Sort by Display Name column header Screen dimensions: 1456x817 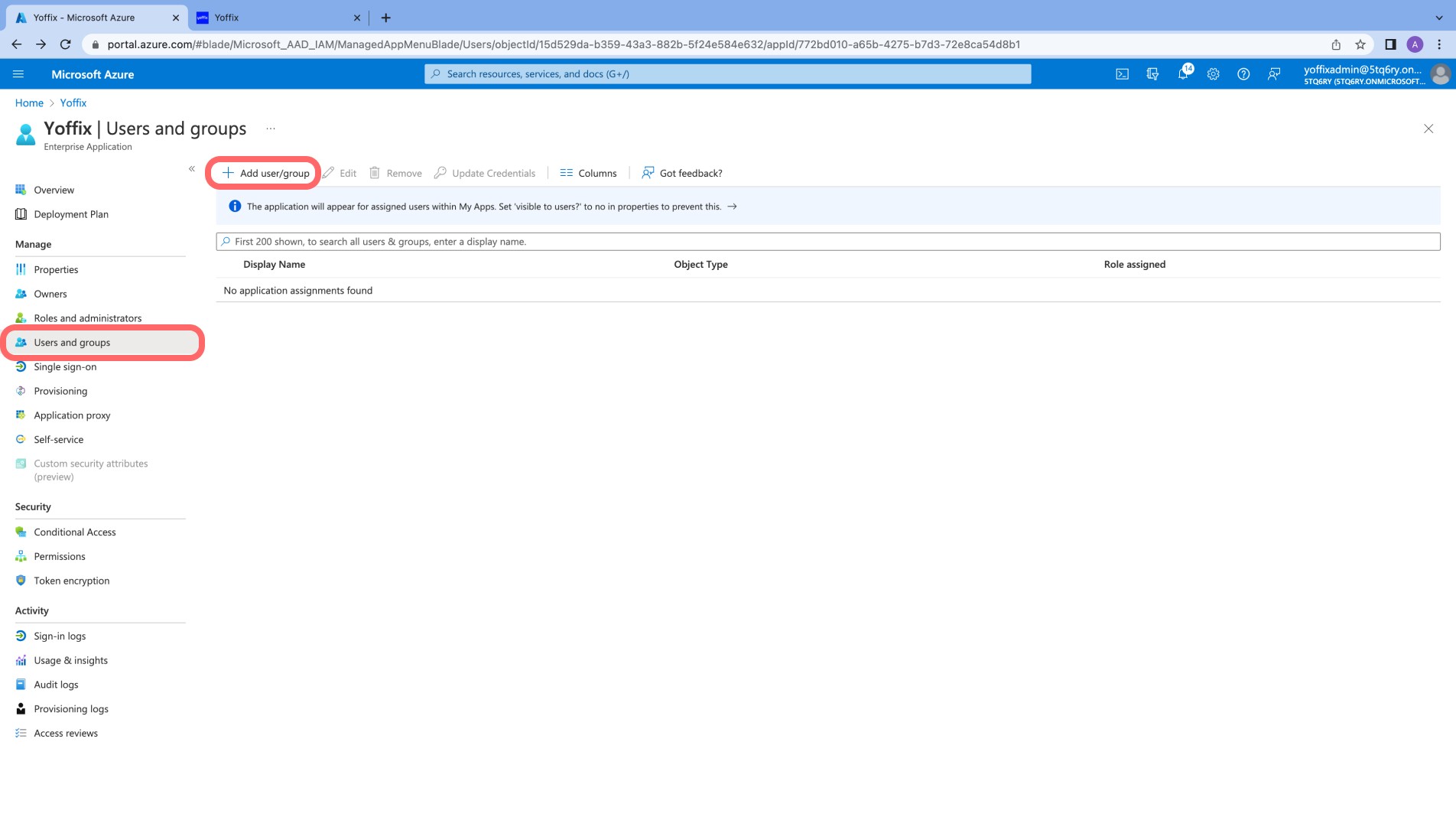[274, 265]
